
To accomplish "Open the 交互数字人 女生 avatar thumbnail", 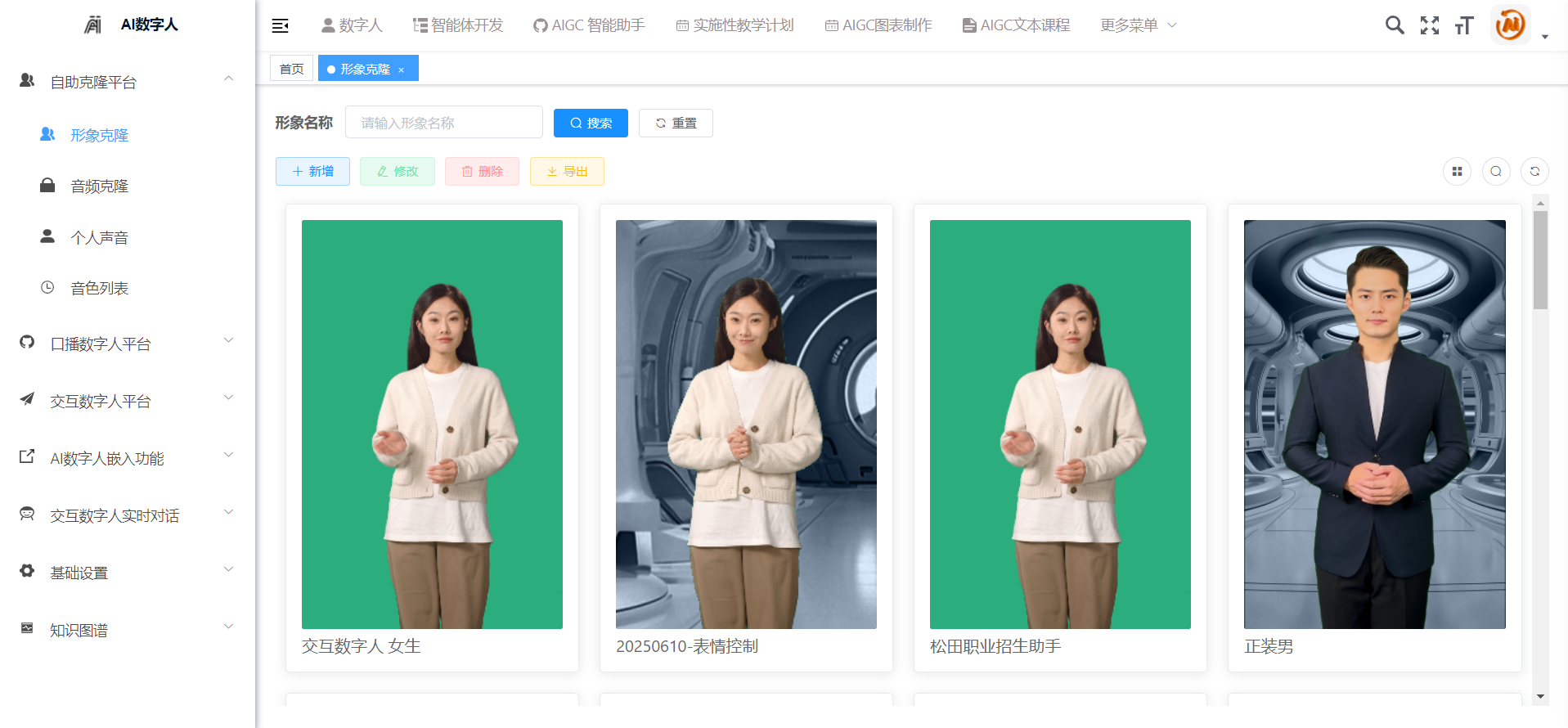I will coord(432,425).
